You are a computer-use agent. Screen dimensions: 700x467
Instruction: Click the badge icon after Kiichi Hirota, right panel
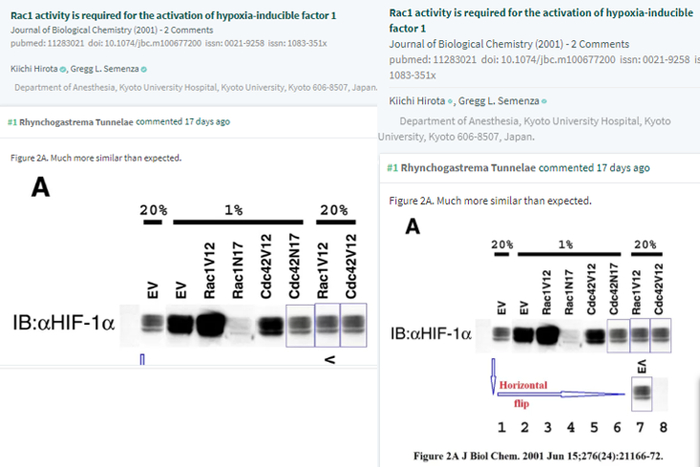pyautogui.click(x=450, y=103)
